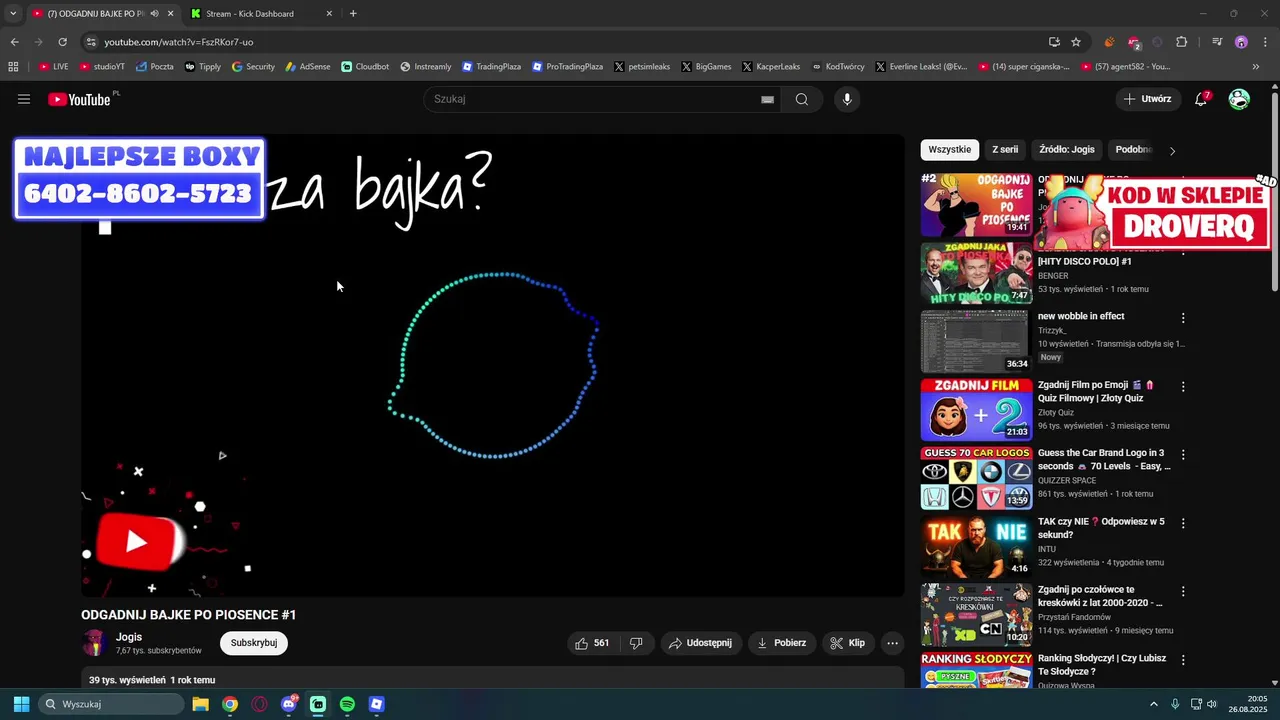1280x720 pixels.
Task: Open Jogis channel avatar
Action: [94, 643]
